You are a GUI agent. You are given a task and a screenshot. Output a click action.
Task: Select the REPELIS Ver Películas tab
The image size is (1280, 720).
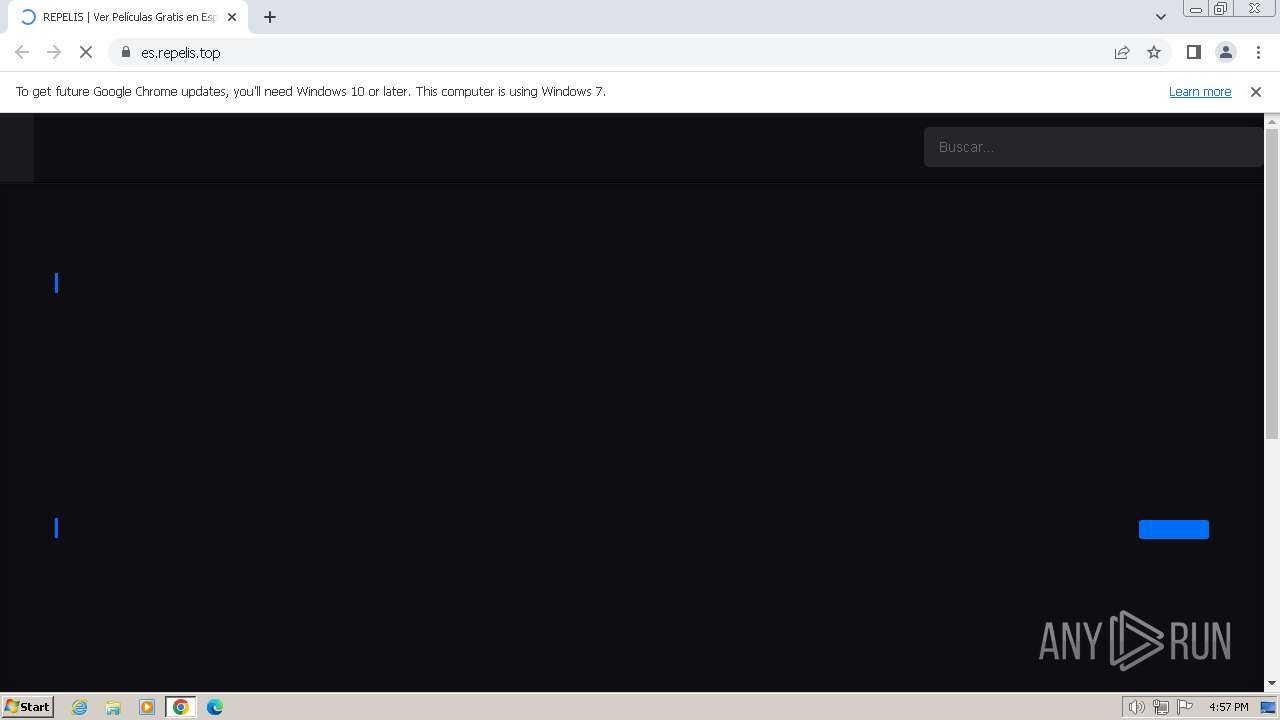[128, 17]
